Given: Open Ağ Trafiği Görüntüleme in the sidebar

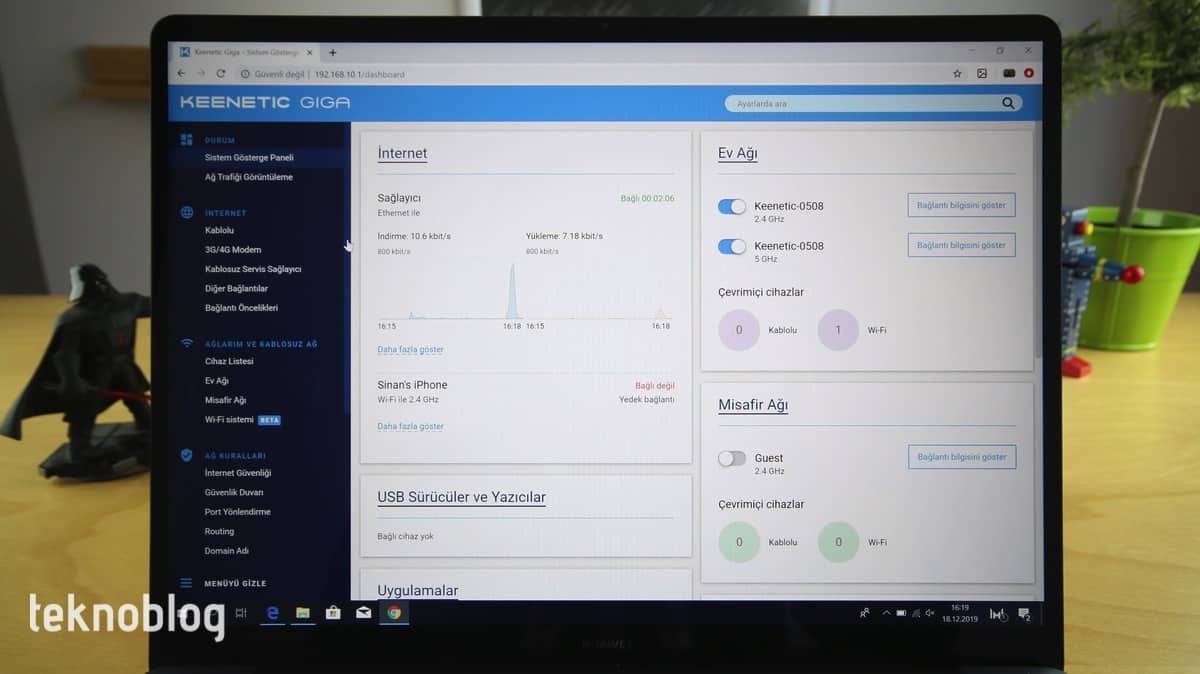Looking at the screenshot, I should (x=248, y=177).
